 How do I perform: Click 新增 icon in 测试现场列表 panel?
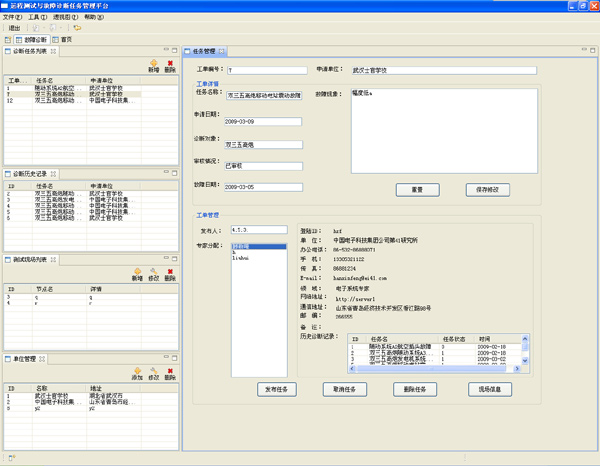137,272
